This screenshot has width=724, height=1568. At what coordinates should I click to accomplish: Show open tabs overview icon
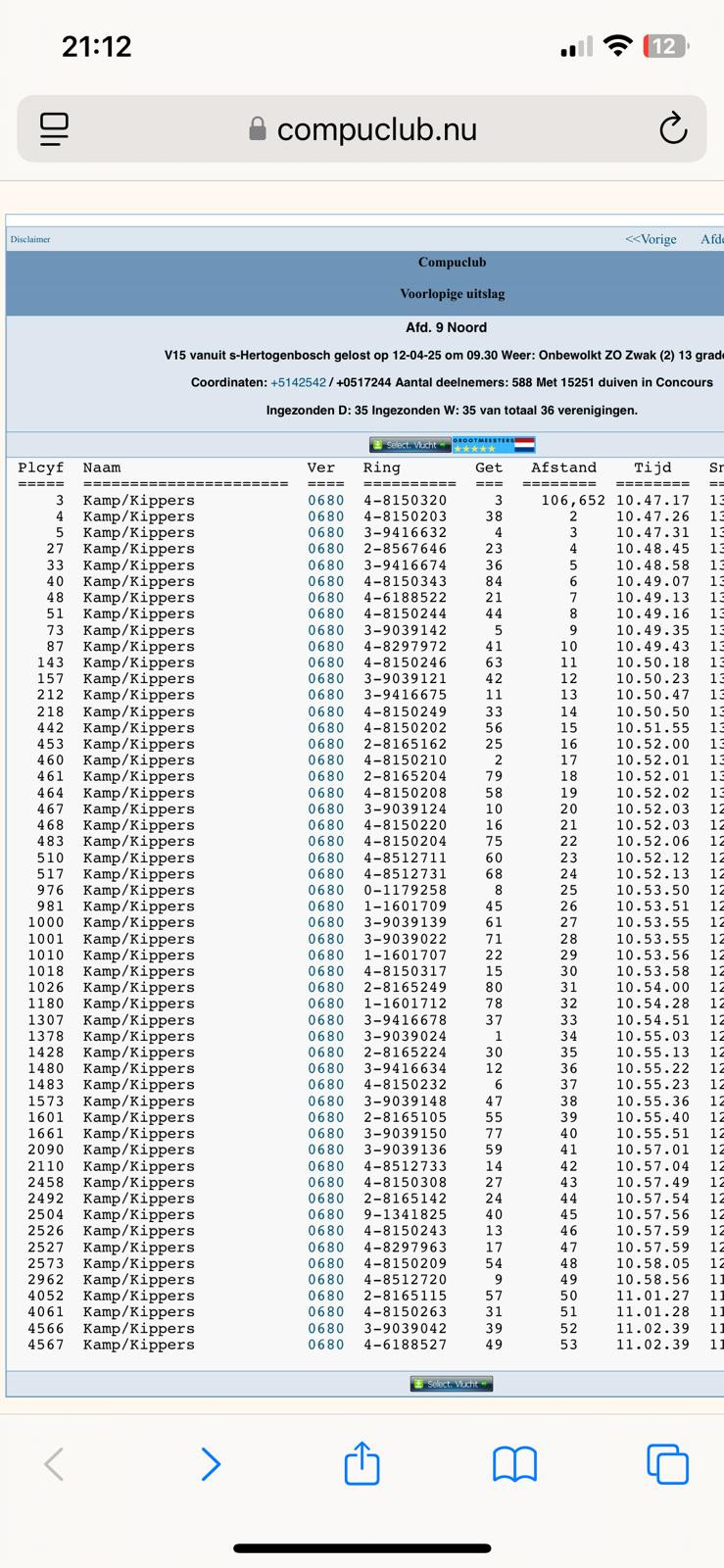[x=667, y=1464]
